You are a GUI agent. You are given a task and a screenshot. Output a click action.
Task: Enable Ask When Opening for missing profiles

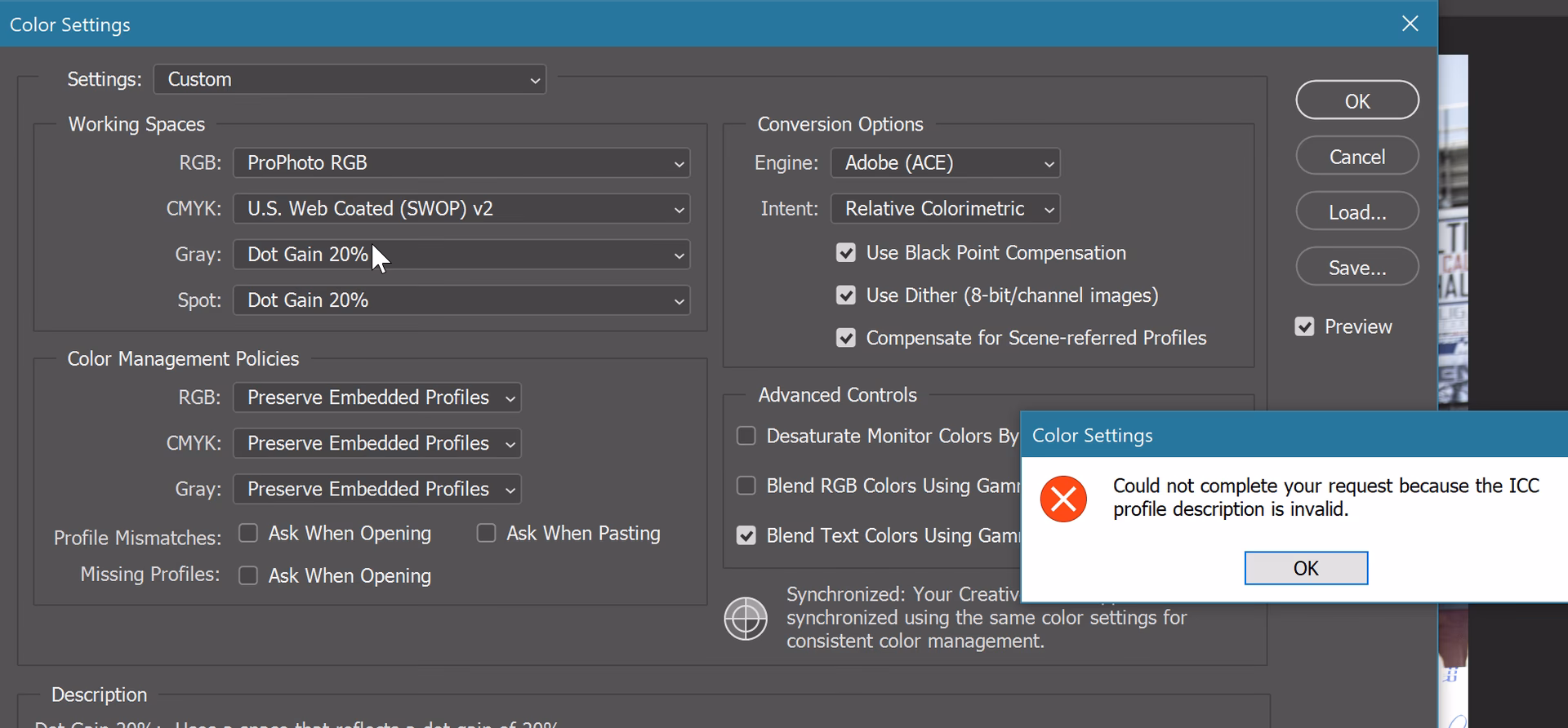point(248,575)
